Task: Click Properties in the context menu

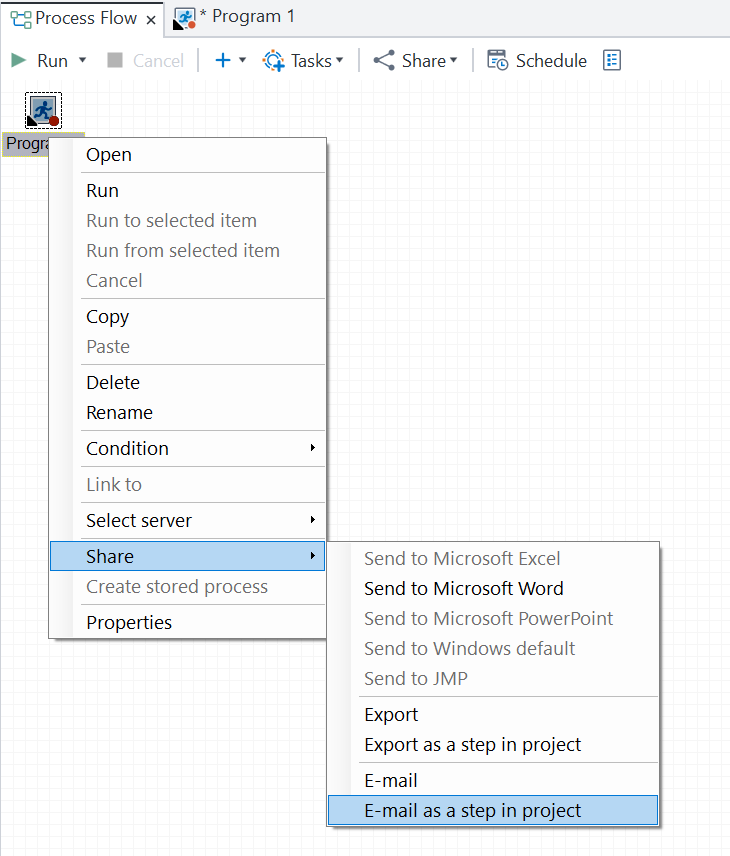Action: (x=129, y=622)
